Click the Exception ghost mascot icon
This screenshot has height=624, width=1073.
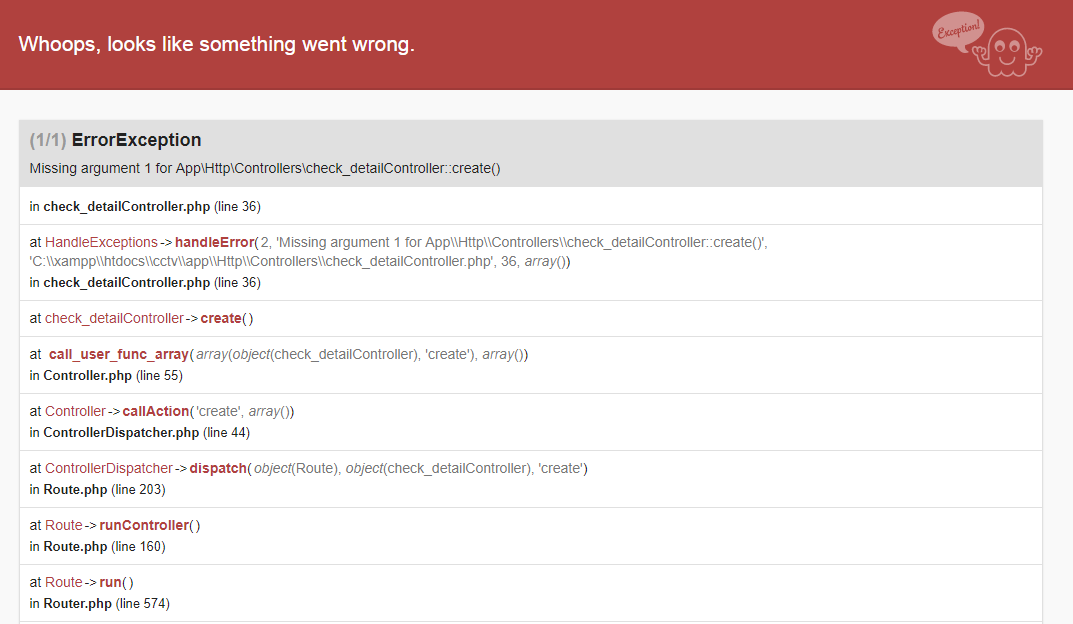click(1008, 50)
